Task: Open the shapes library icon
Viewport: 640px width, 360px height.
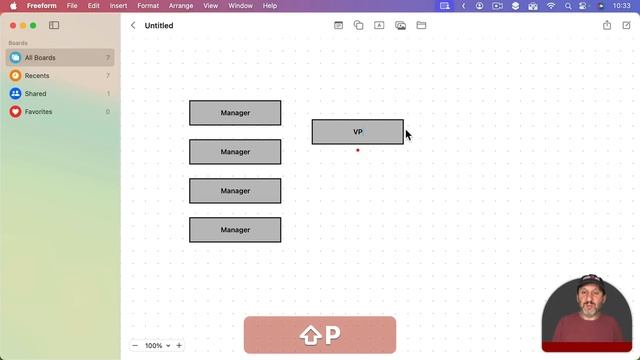Action: tap(358, 25)
